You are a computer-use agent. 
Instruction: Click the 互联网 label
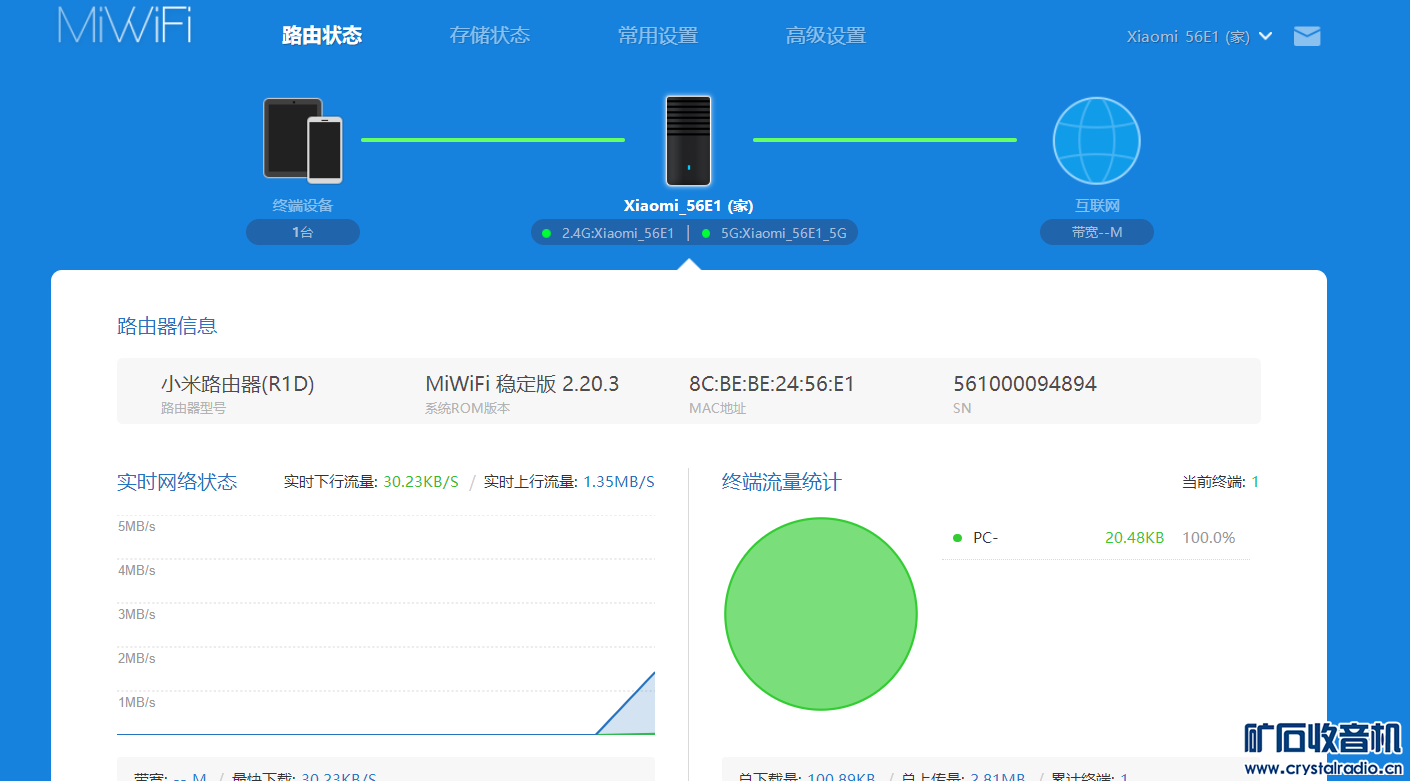(1097, 206)
